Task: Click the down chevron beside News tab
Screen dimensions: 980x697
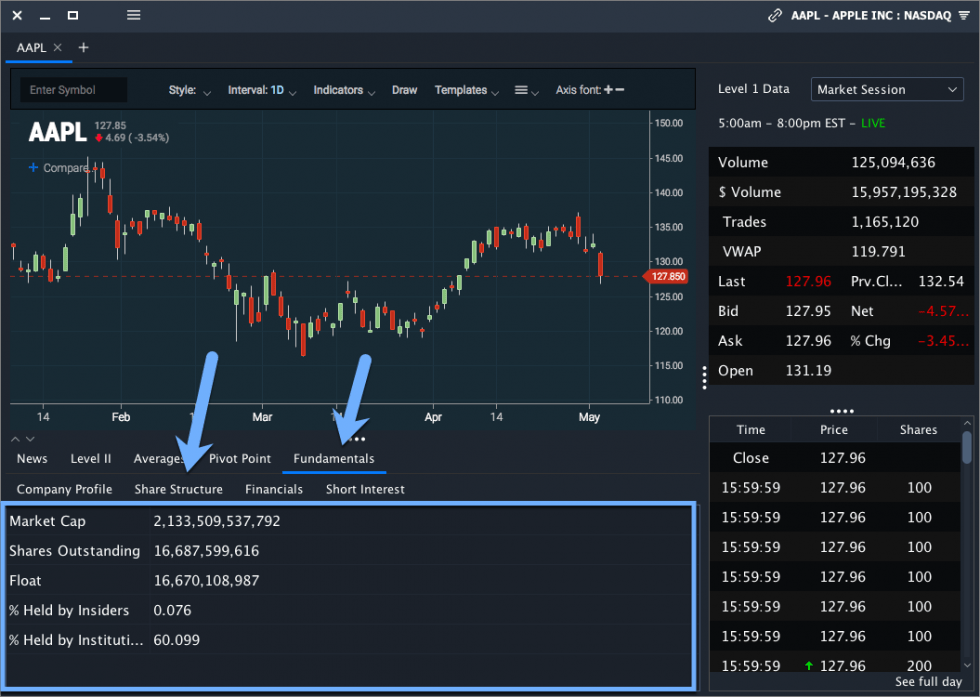Action: 28,438
